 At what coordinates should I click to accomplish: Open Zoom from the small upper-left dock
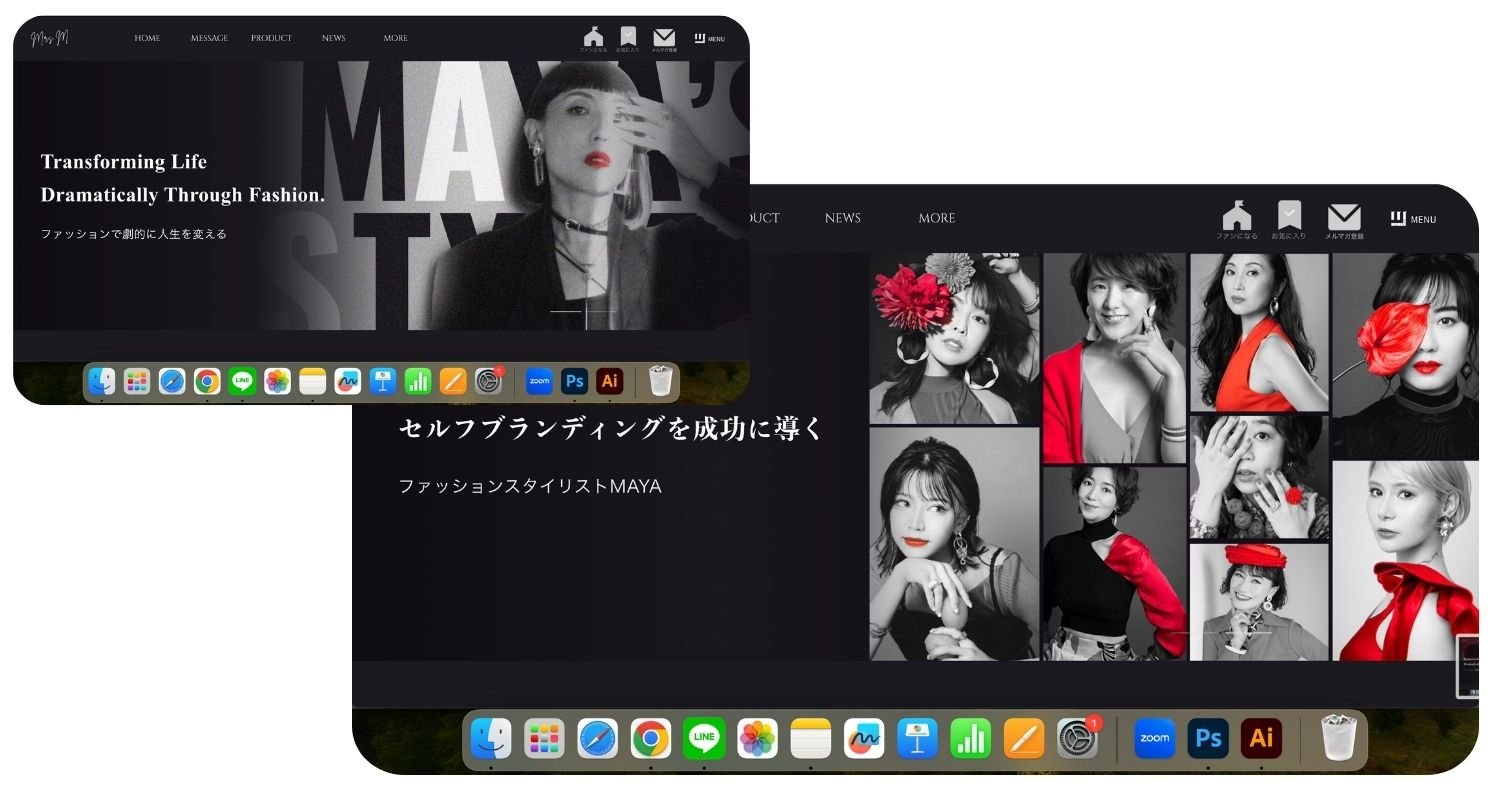pyautogui.click(x=539, y=381)
